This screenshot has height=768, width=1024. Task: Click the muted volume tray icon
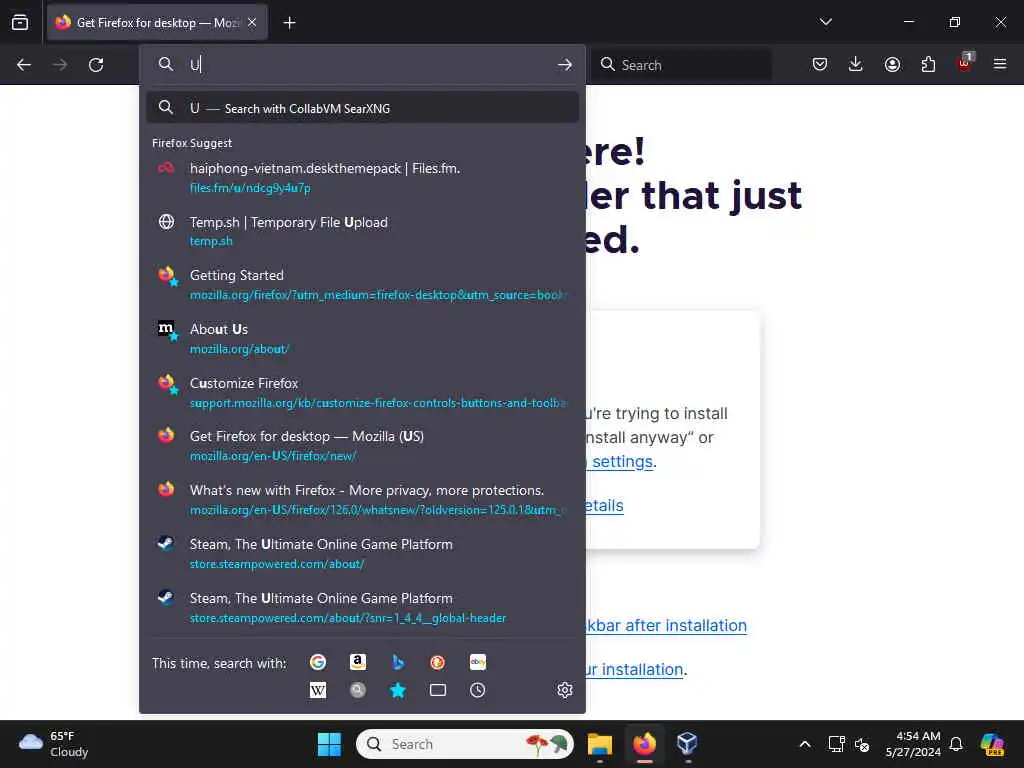(x=862, y=744)
